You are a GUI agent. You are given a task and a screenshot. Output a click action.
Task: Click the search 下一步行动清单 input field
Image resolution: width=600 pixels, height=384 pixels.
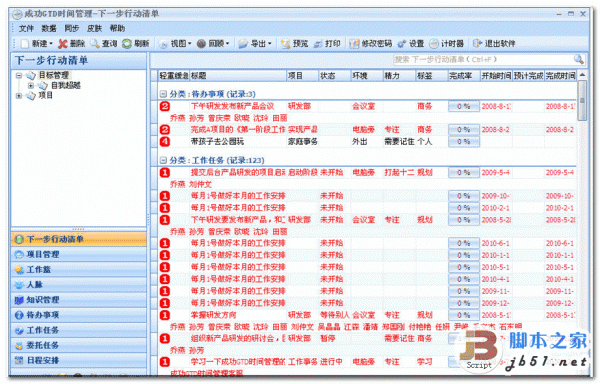coord(483,59)
